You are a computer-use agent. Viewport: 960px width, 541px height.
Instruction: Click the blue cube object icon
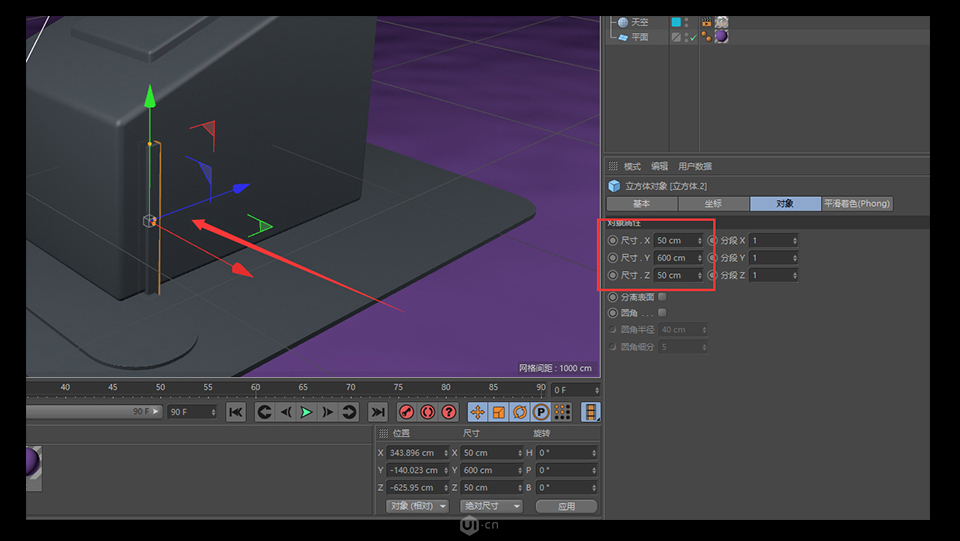(614, 186)
